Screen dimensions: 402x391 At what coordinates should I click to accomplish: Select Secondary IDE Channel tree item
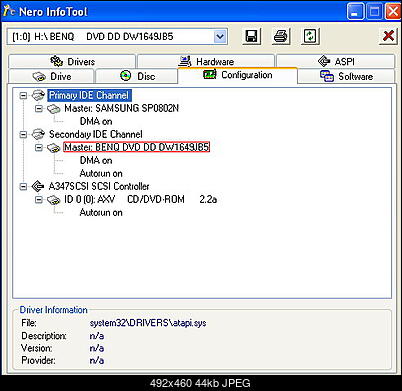tap(96, 134)
